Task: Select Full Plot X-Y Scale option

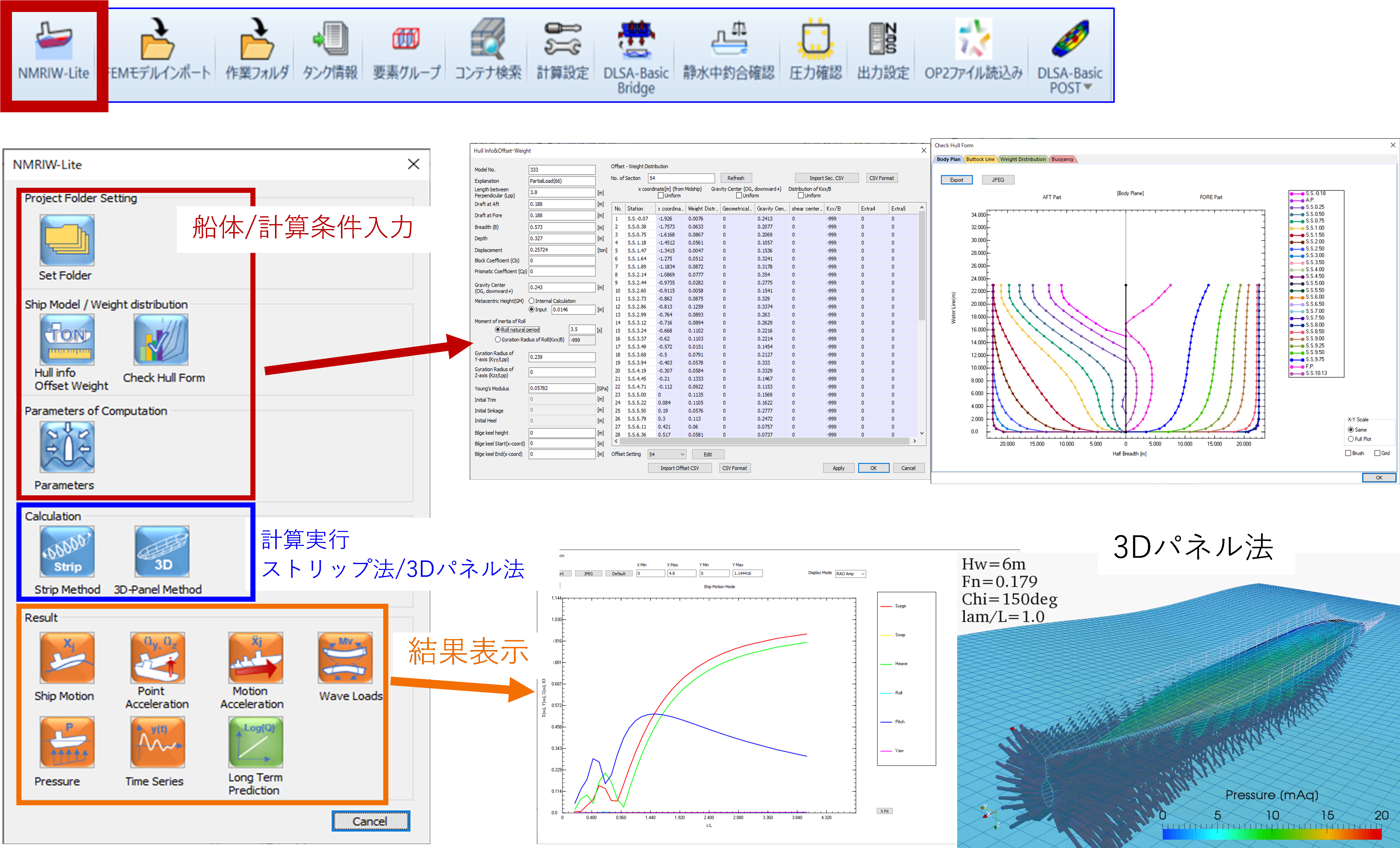Action: (1351, 439)
